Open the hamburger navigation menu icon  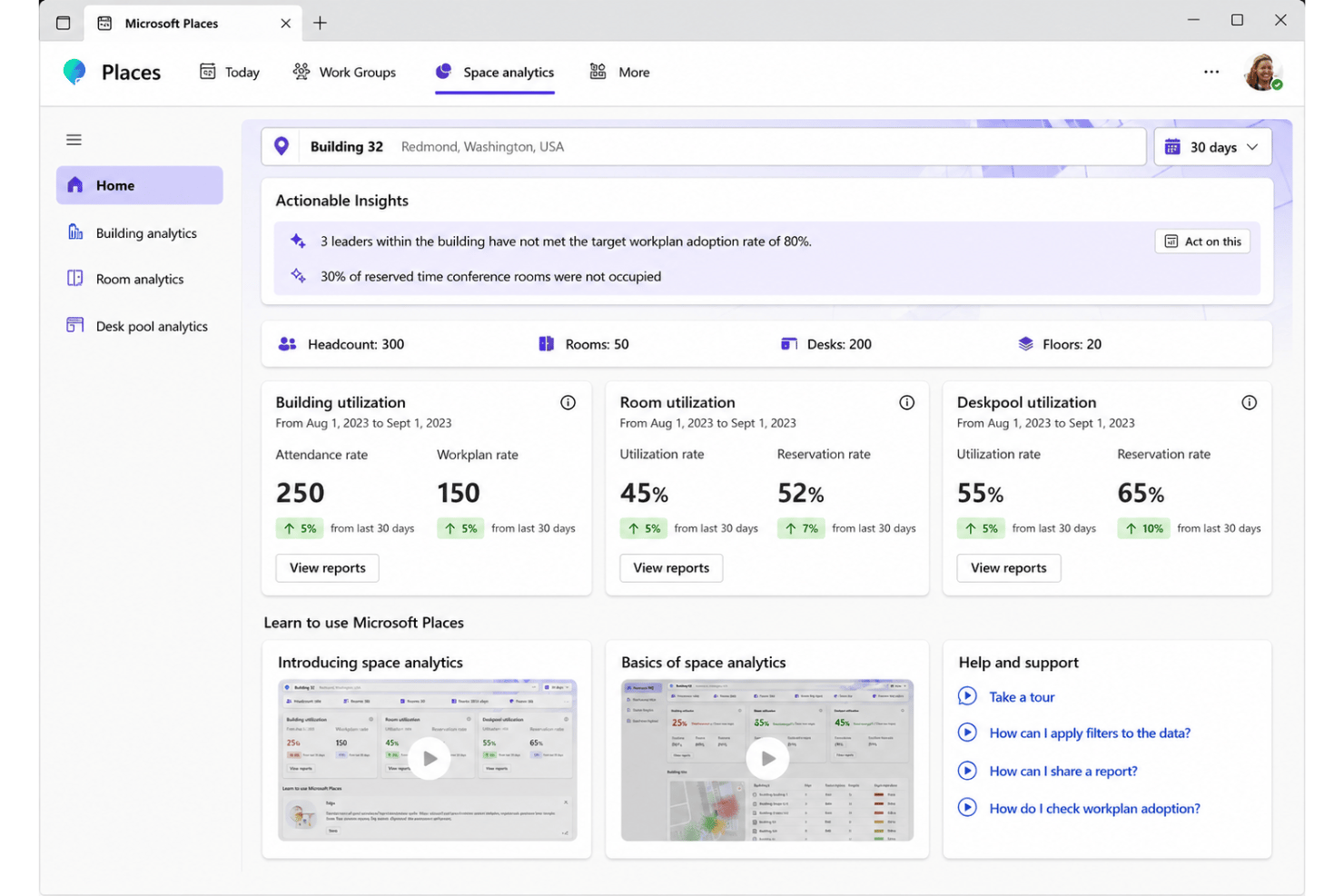pos(74,140)
